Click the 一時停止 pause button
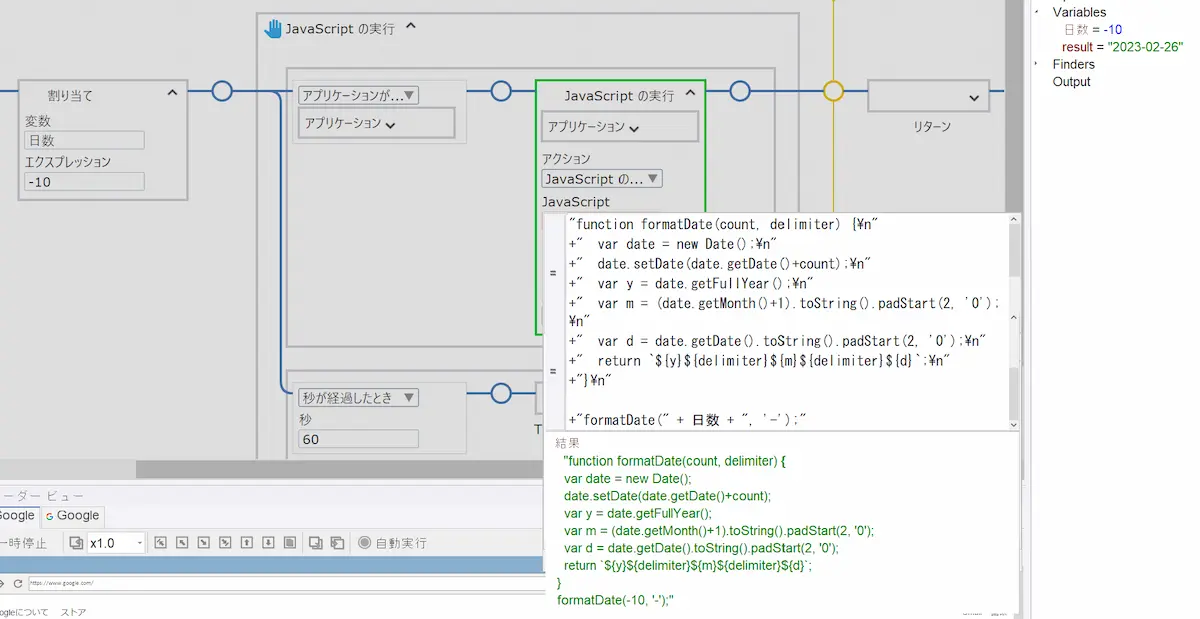 click(x=23, y=543)
